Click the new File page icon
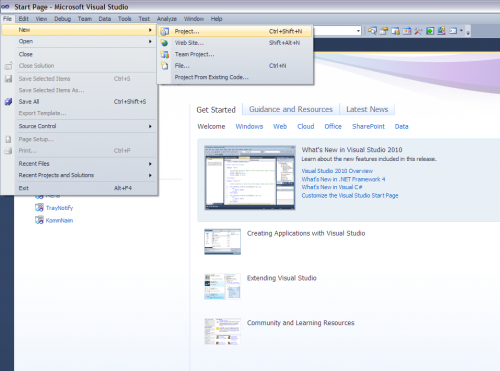500x371 pixels. pyautogui.click(x=165, y=66)
